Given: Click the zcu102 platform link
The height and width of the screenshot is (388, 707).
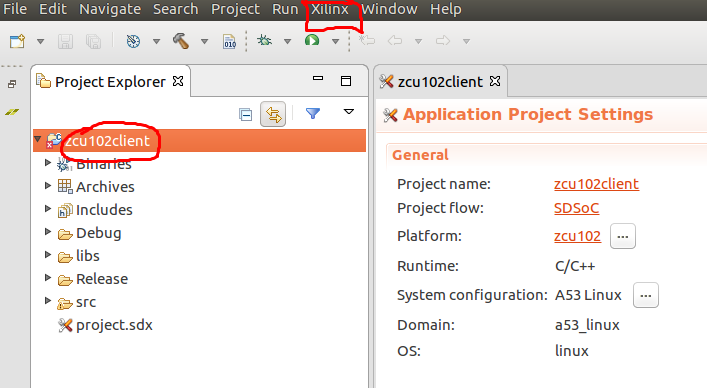Looking at the screenshot, I should click(x=578, y=236).
